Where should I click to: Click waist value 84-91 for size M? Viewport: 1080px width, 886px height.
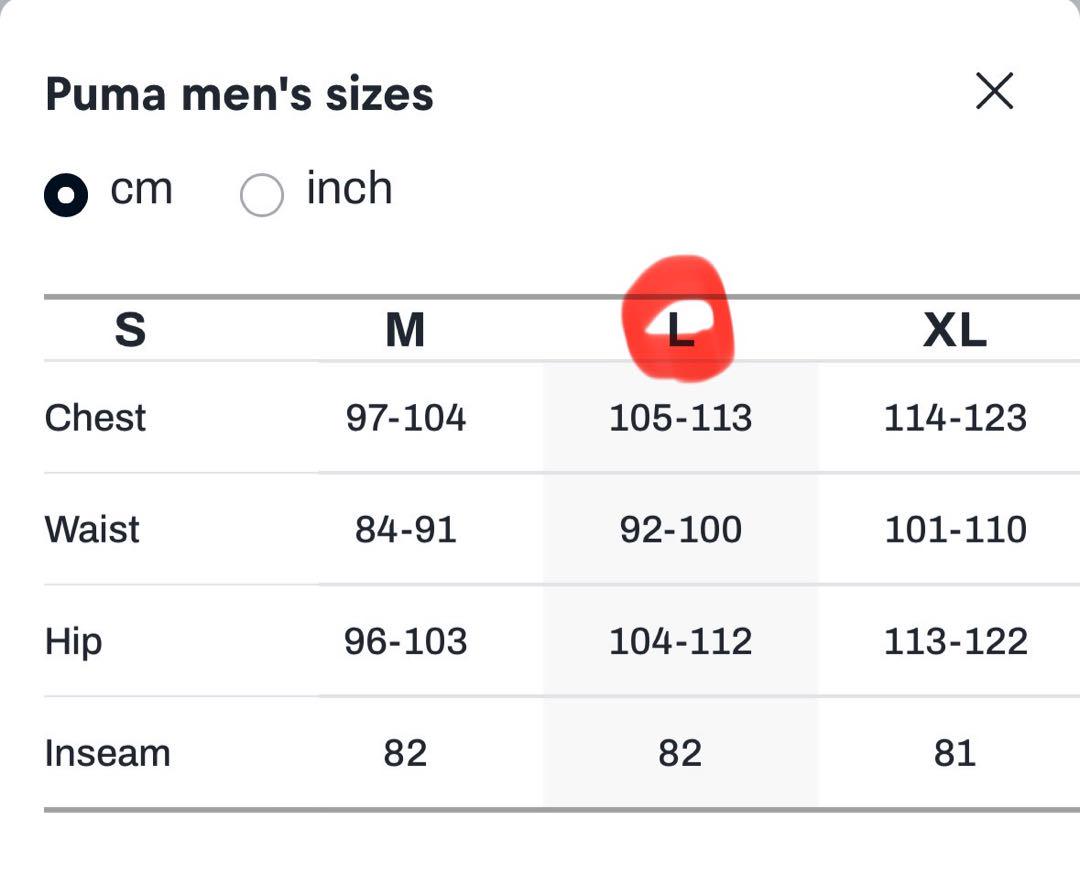(x=406, y=530)
